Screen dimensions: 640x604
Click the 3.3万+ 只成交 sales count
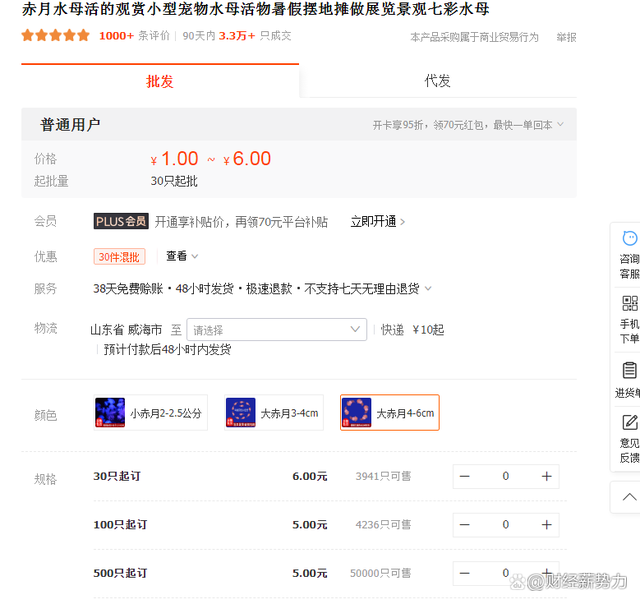click(255, 36)
